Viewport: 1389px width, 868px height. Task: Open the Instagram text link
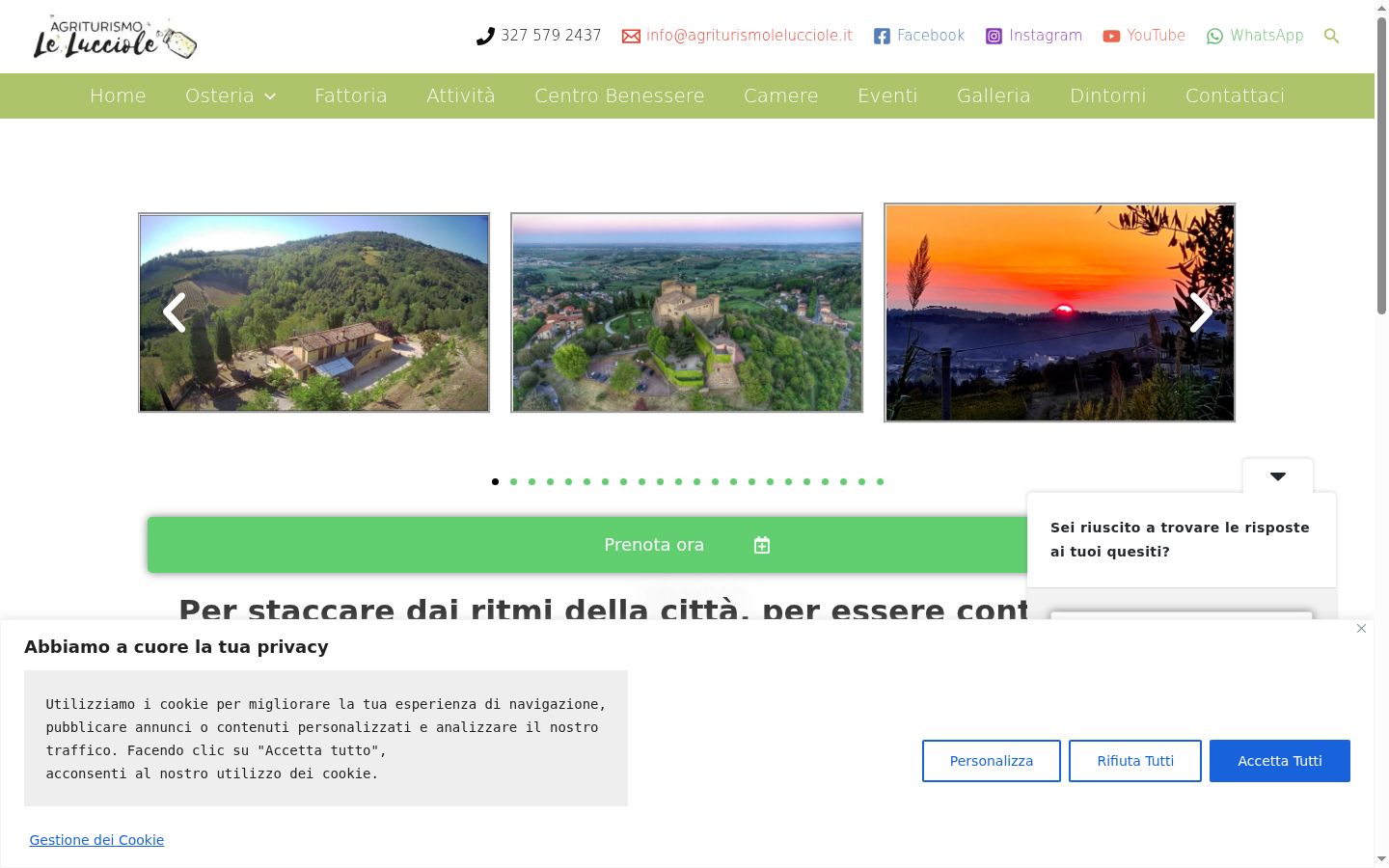[1046, 36]
